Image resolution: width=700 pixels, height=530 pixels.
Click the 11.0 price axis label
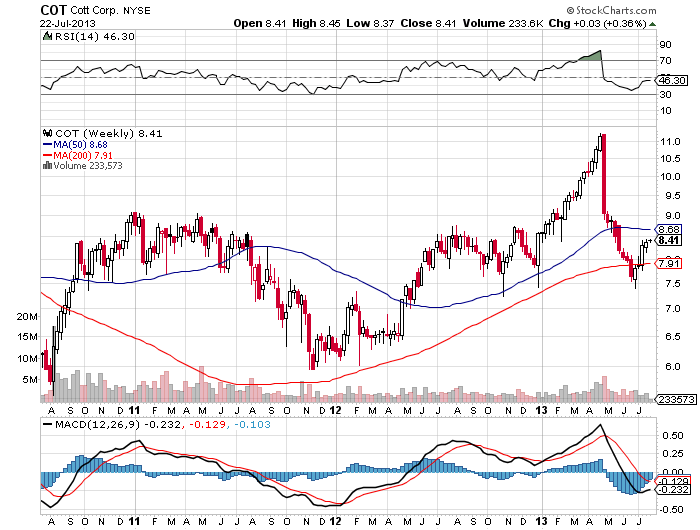pos(670,142)
